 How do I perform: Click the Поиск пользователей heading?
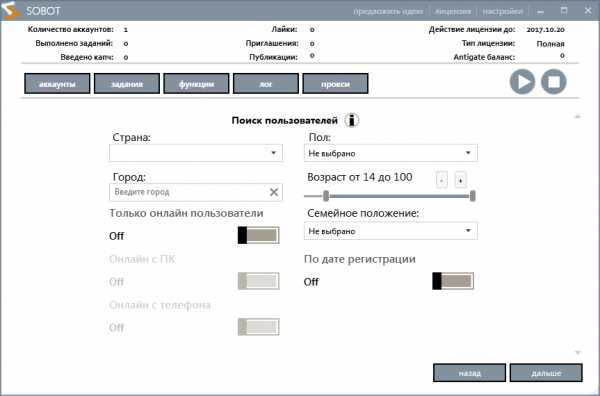pos(285,121)
